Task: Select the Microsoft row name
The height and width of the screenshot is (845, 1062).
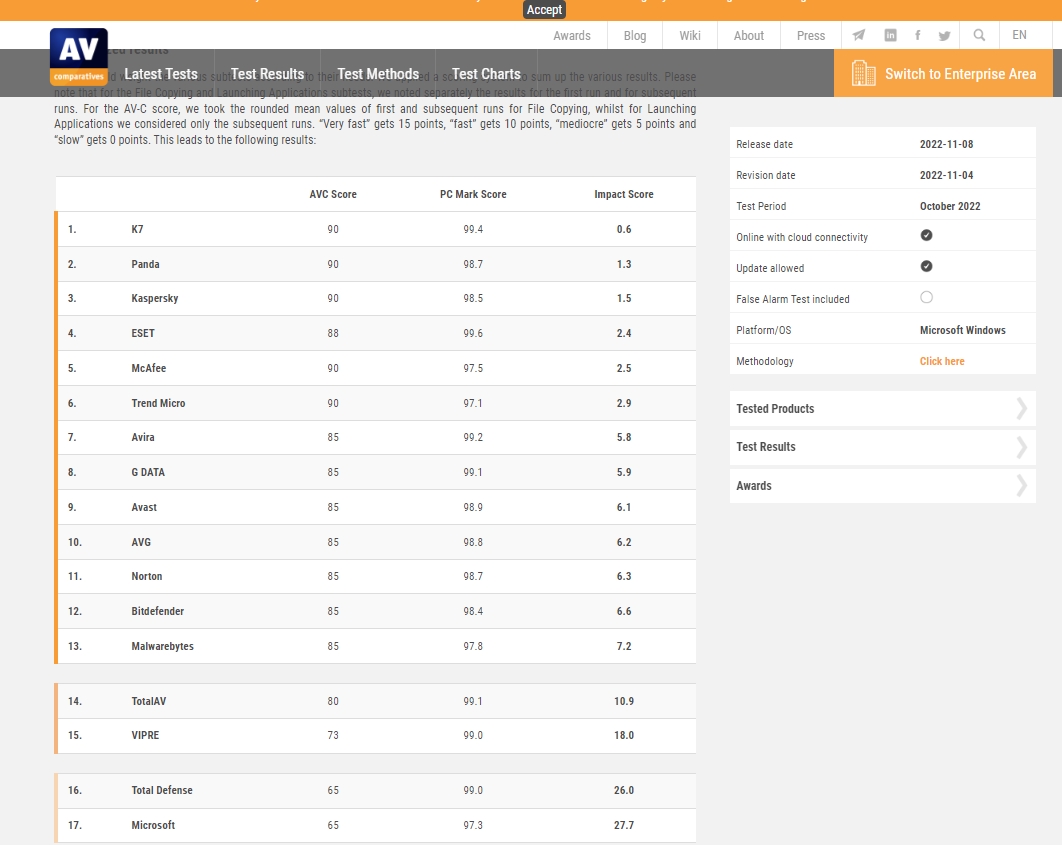Action: coord(153,825)
